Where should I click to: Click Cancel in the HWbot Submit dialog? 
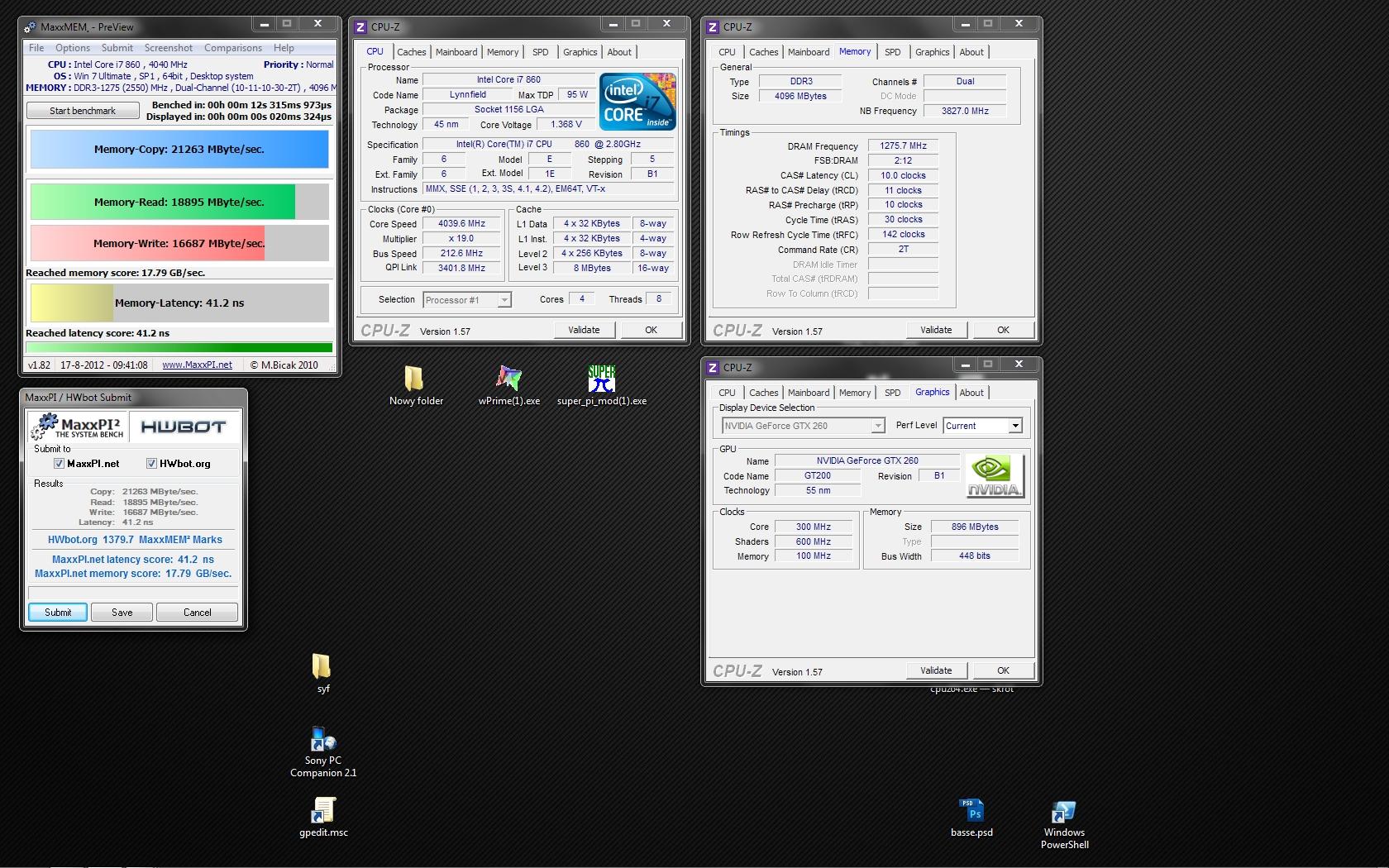(x=197, y=613)
